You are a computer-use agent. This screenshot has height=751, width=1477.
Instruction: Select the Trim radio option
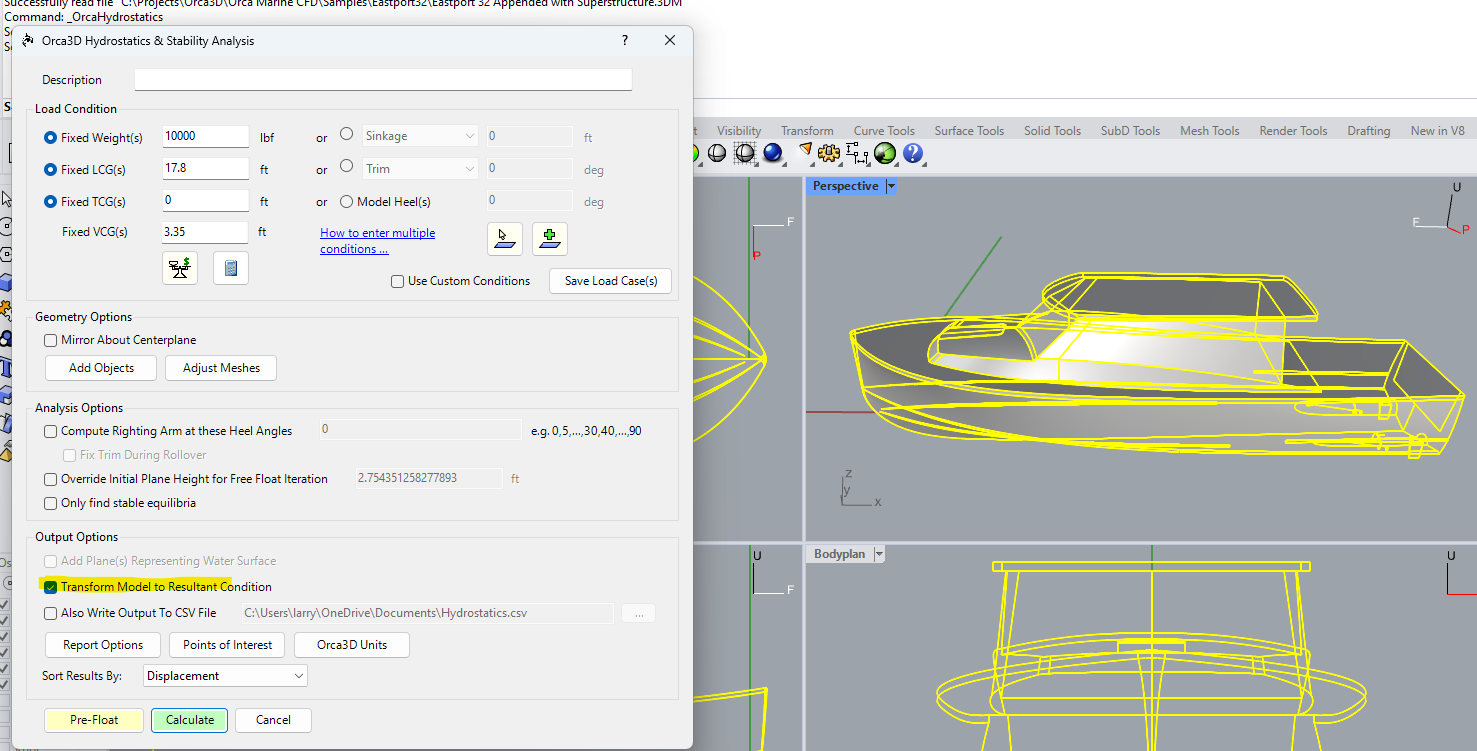pos(347,166)
